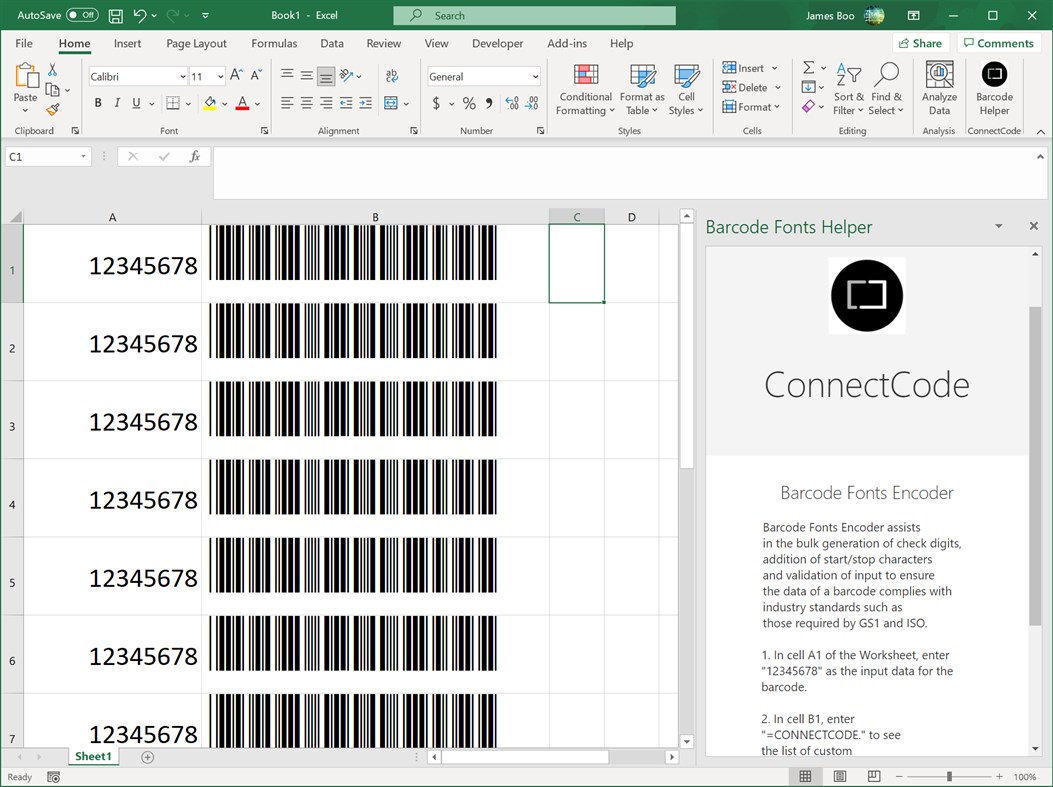Expand the font size dropdown
This screenshot has height=787, width=1053.
(219, 76)
